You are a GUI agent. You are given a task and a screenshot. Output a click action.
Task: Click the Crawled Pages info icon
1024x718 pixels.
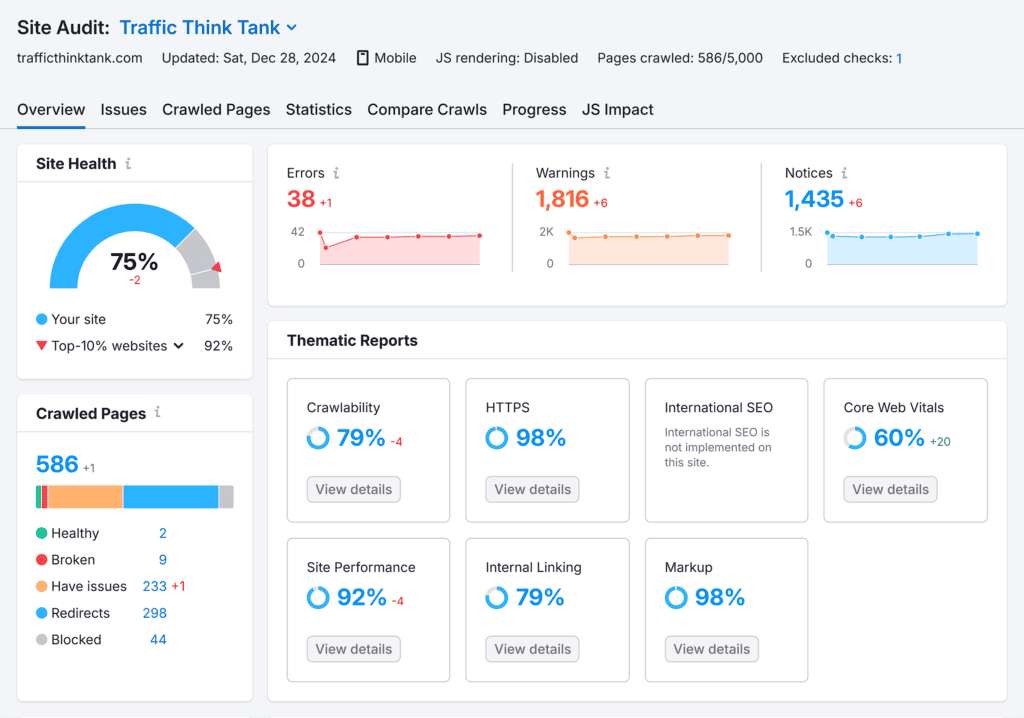(157, 413)
